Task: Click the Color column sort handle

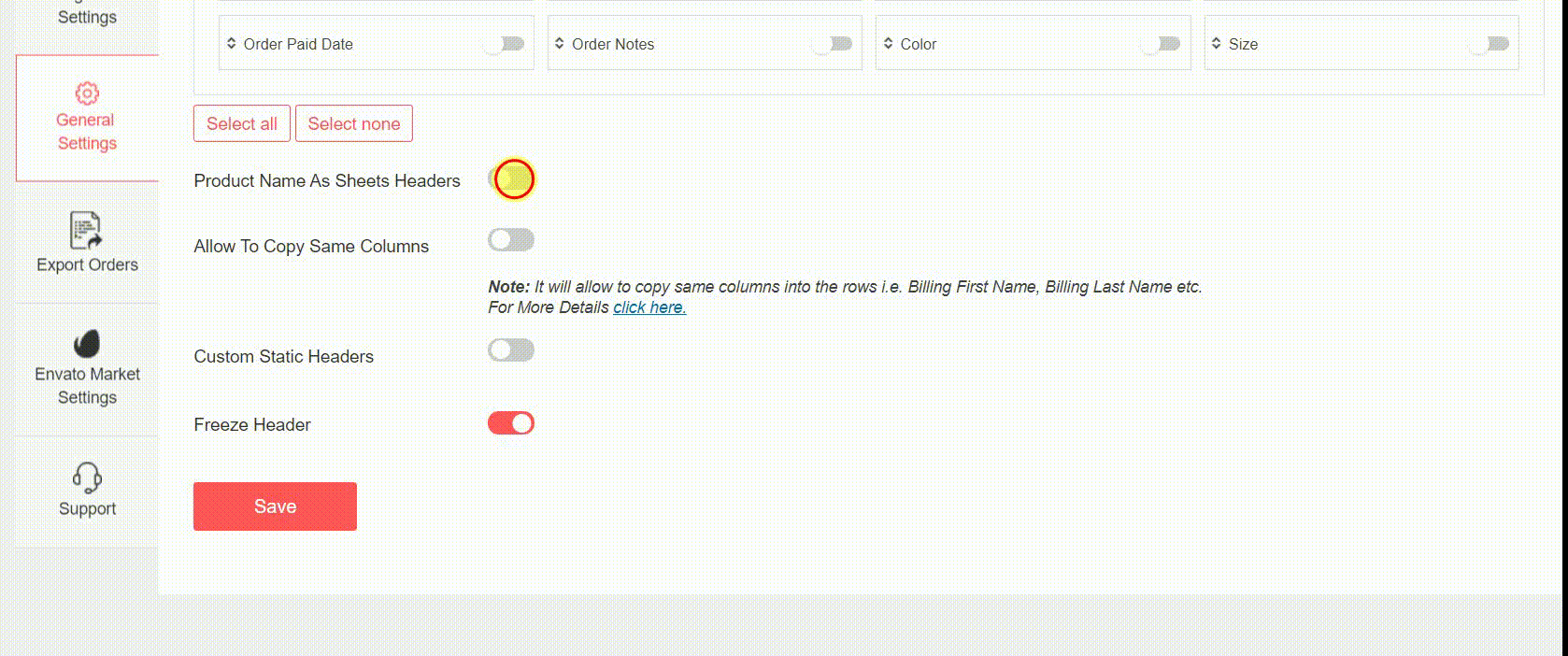Action: click(x=888, y=43)
